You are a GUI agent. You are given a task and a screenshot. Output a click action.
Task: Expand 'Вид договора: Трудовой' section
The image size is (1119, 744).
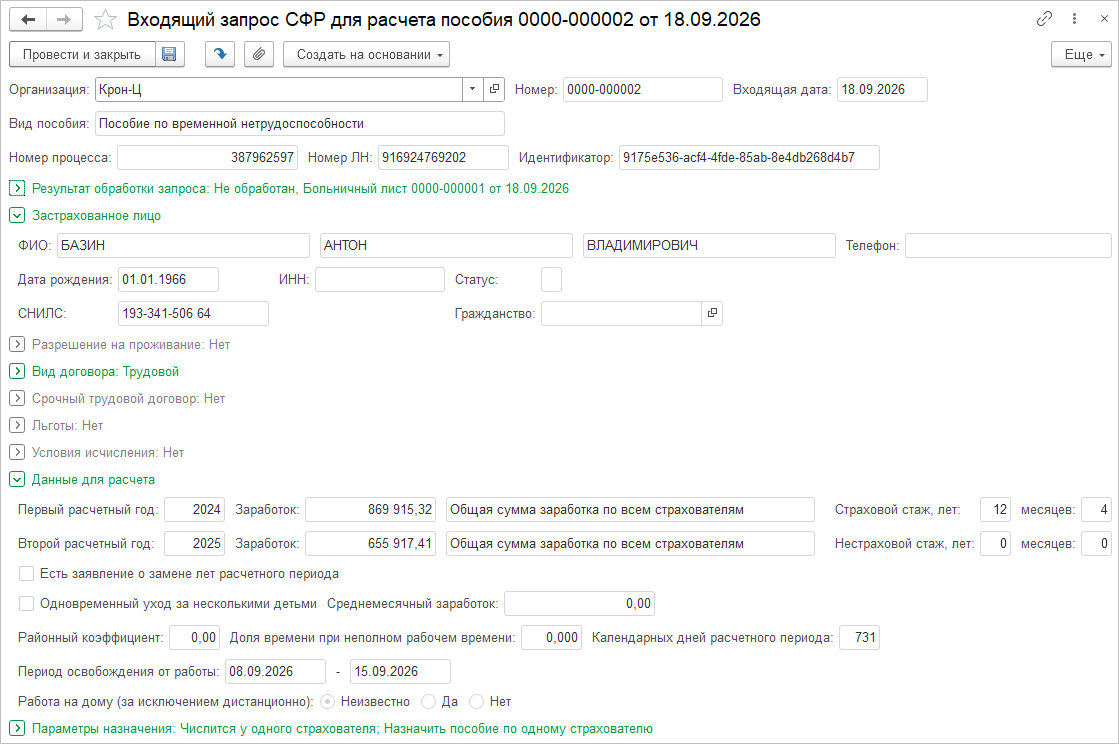17,372
